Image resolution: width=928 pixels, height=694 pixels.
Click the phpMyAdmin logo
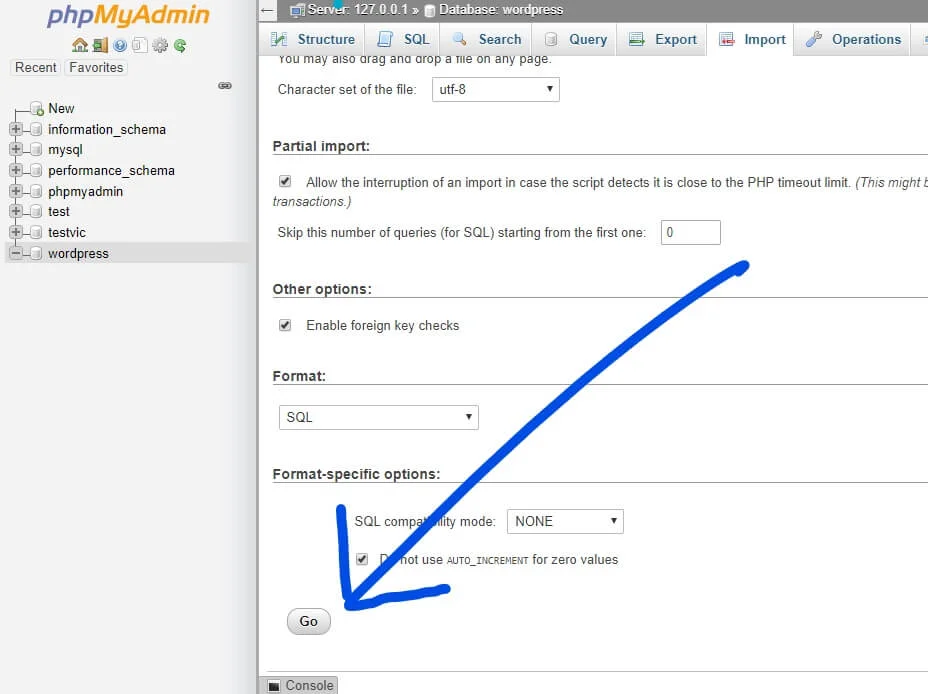128,17
